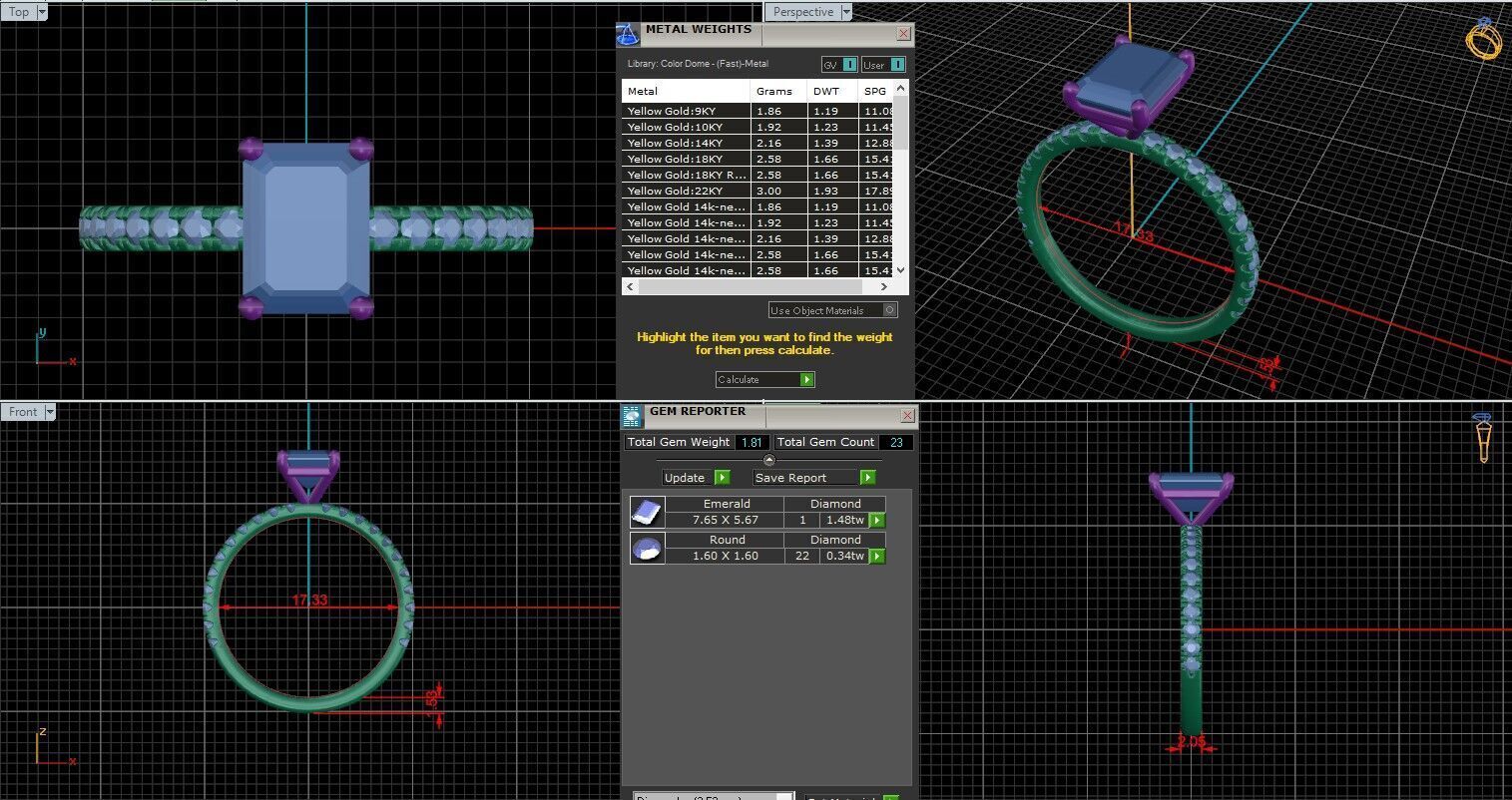This screenshot has width=1512, height=800.
Task: Click the 2.05 dimension label in the lower-right viewport
Action: [1191, 741]
